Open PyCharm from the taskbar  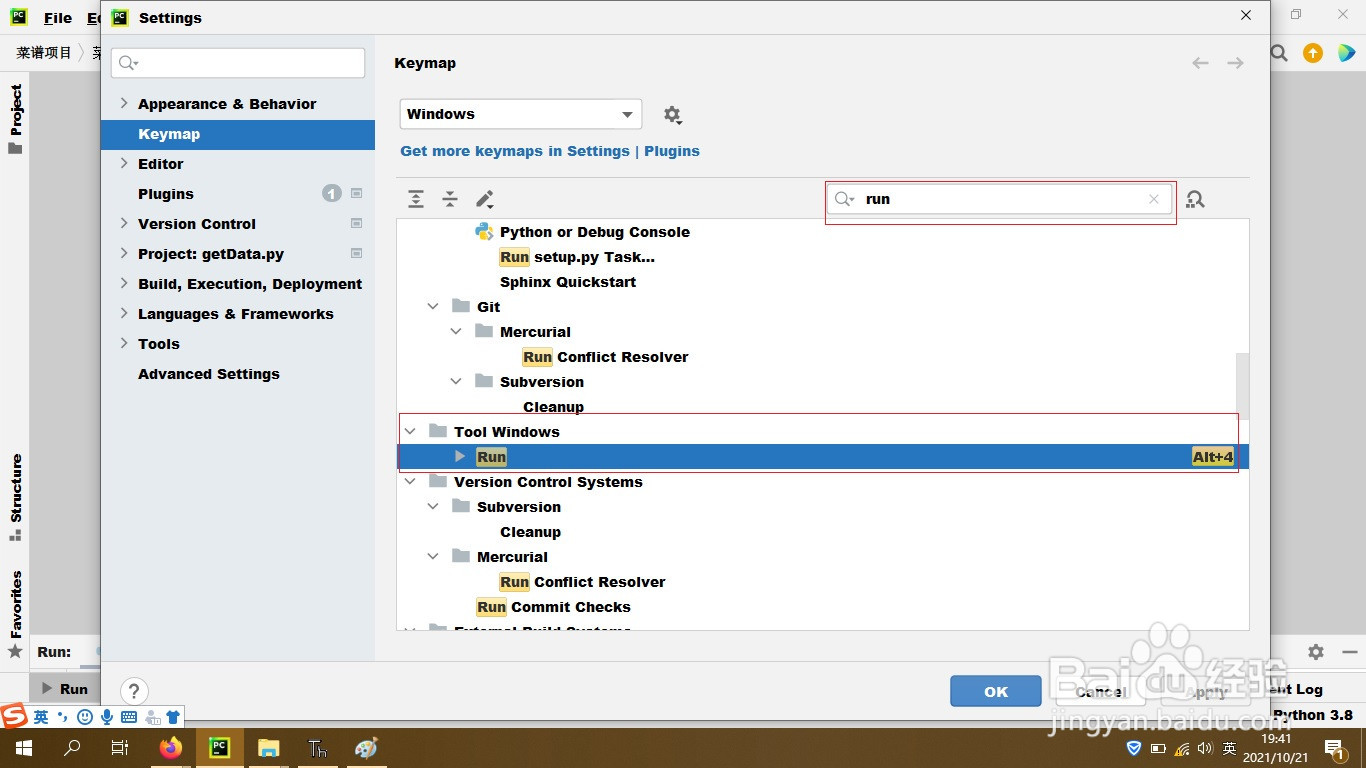pyautogui.click(x=219, y=747)
